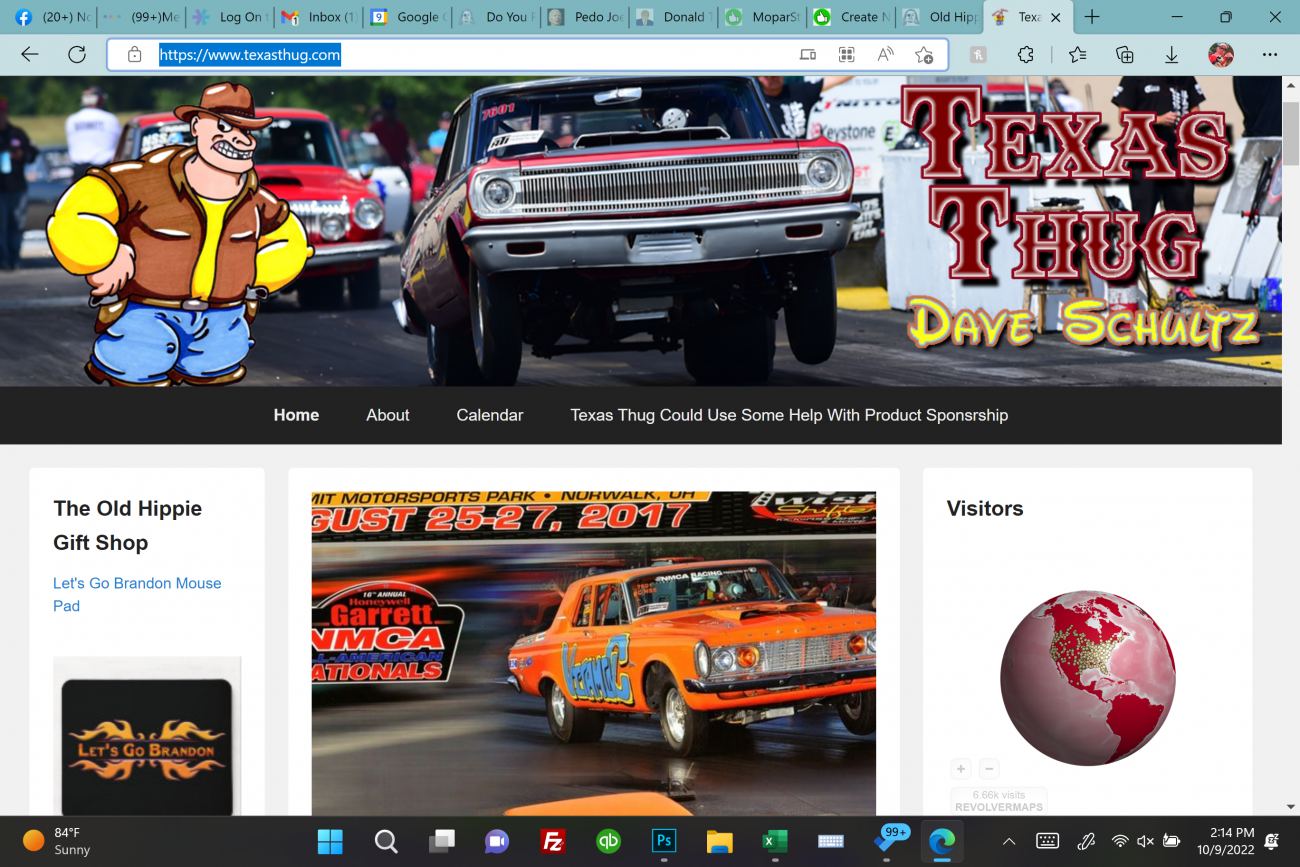Zoom out the visitors globe with minus

(x=989, y=769)
